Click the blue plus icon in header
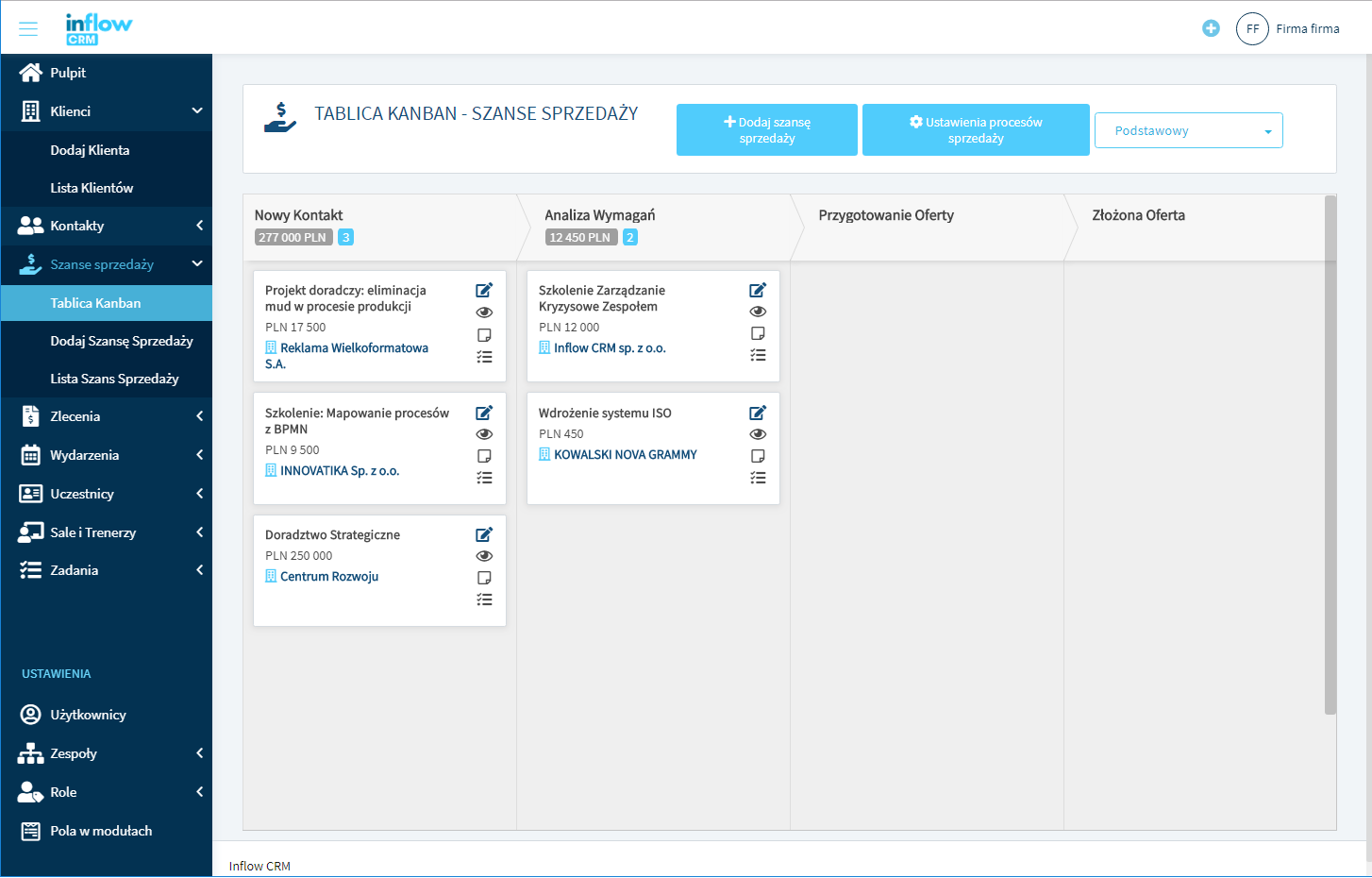The width and height of the screenshot is (1372, 878). point(1211,28)
